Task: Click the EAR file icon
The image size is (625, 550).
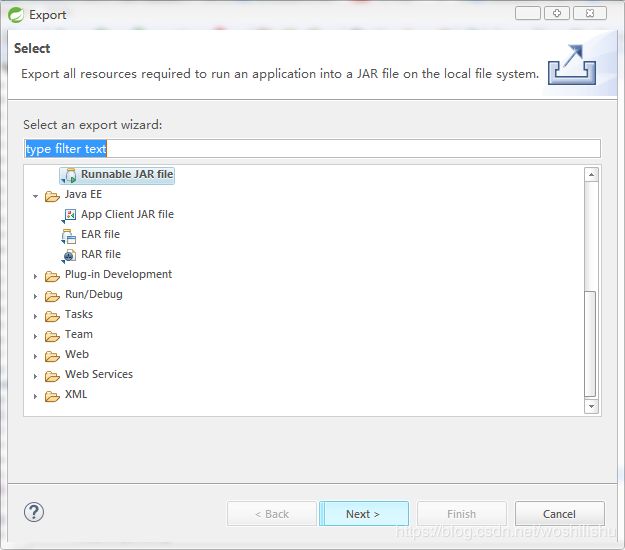Action: pyautogui.click(x=69, y=236)
